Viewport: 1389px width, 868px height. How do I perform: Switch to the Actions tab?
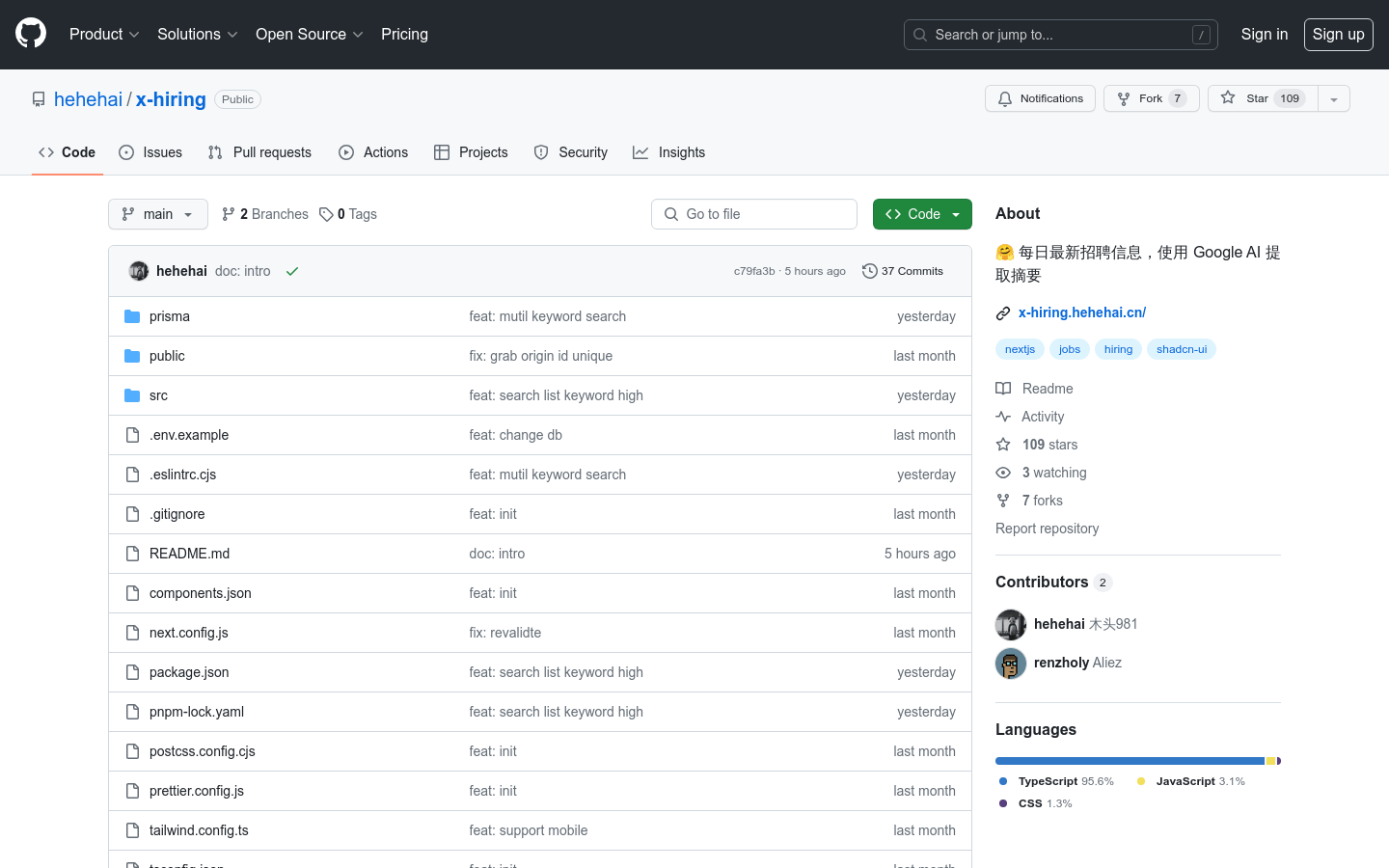(373, 152)
